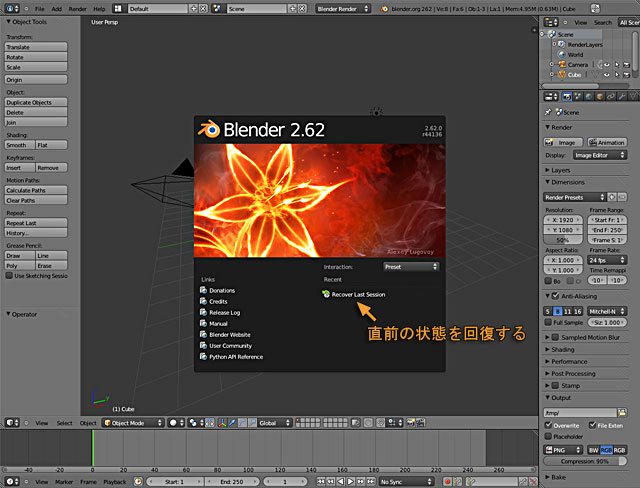Open the Python API Reference link

pyautogui.click(x=236, y=357)
